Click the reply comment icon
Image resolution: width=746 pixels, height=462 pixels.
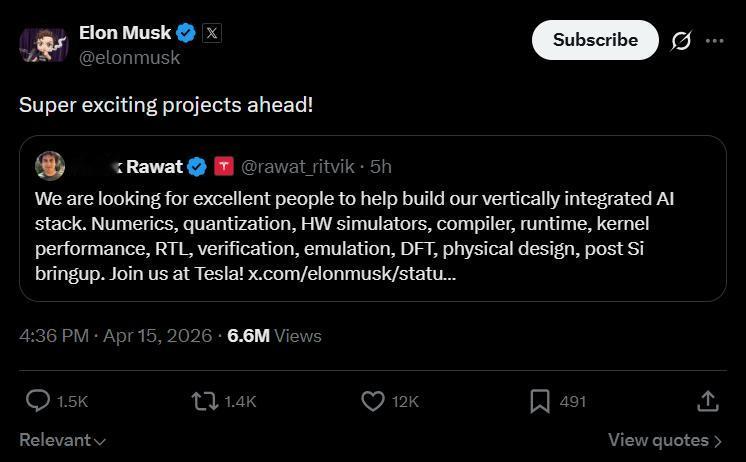tap(38, 401)
